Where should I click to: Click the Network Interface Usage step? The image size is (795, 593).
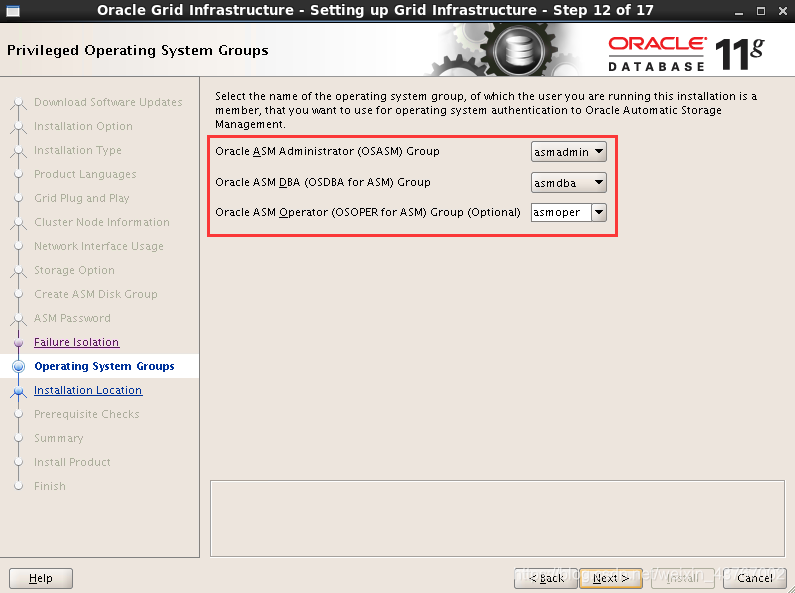pos(99,246)
